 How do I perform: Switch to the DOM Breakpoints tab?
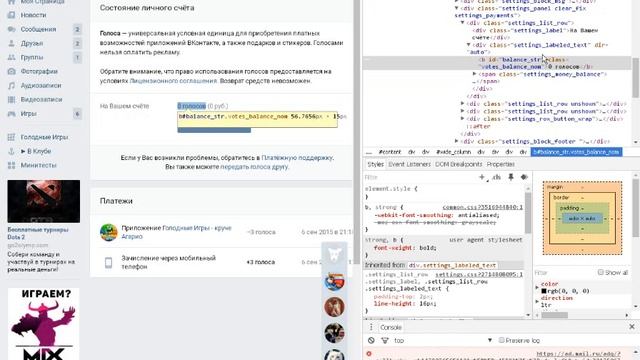pos(458,164)
